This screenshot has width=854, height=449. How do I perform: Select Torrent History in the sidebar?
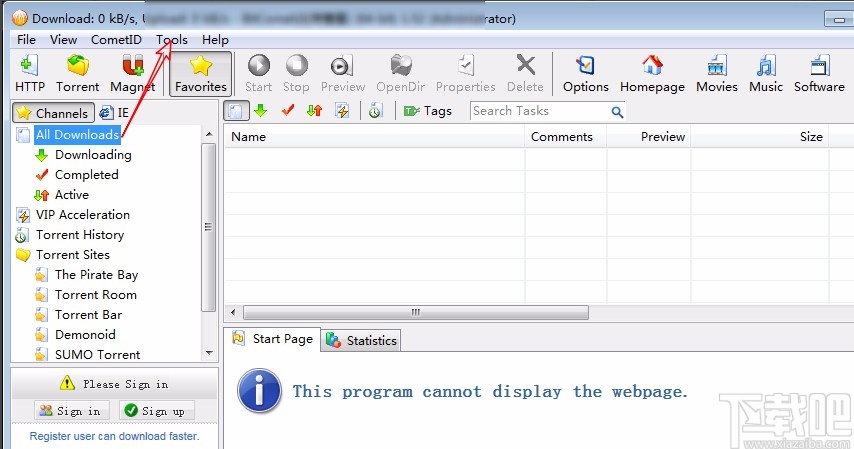(80, 235)
